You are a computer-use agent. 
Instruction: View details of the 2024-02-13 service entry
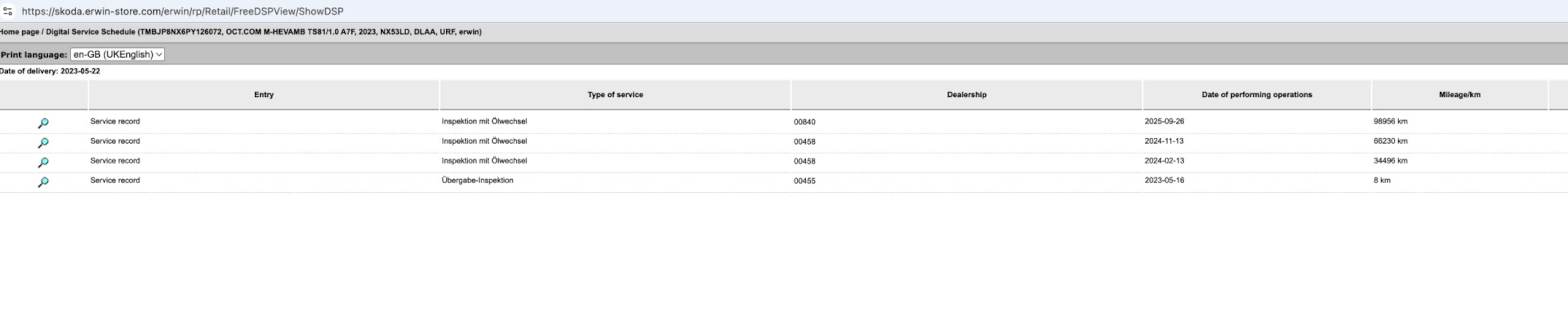click(x=43, y=162)
